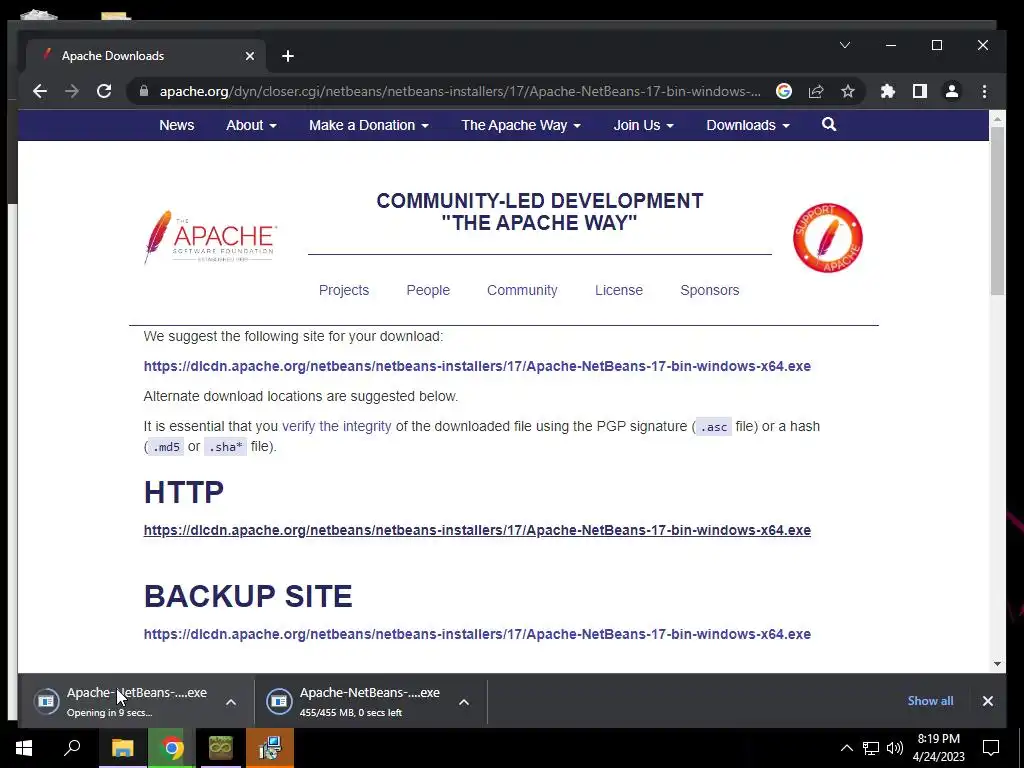1024x768 pixels.
Task: Click the HTTP section download link
Action: [x=477, y=530]
